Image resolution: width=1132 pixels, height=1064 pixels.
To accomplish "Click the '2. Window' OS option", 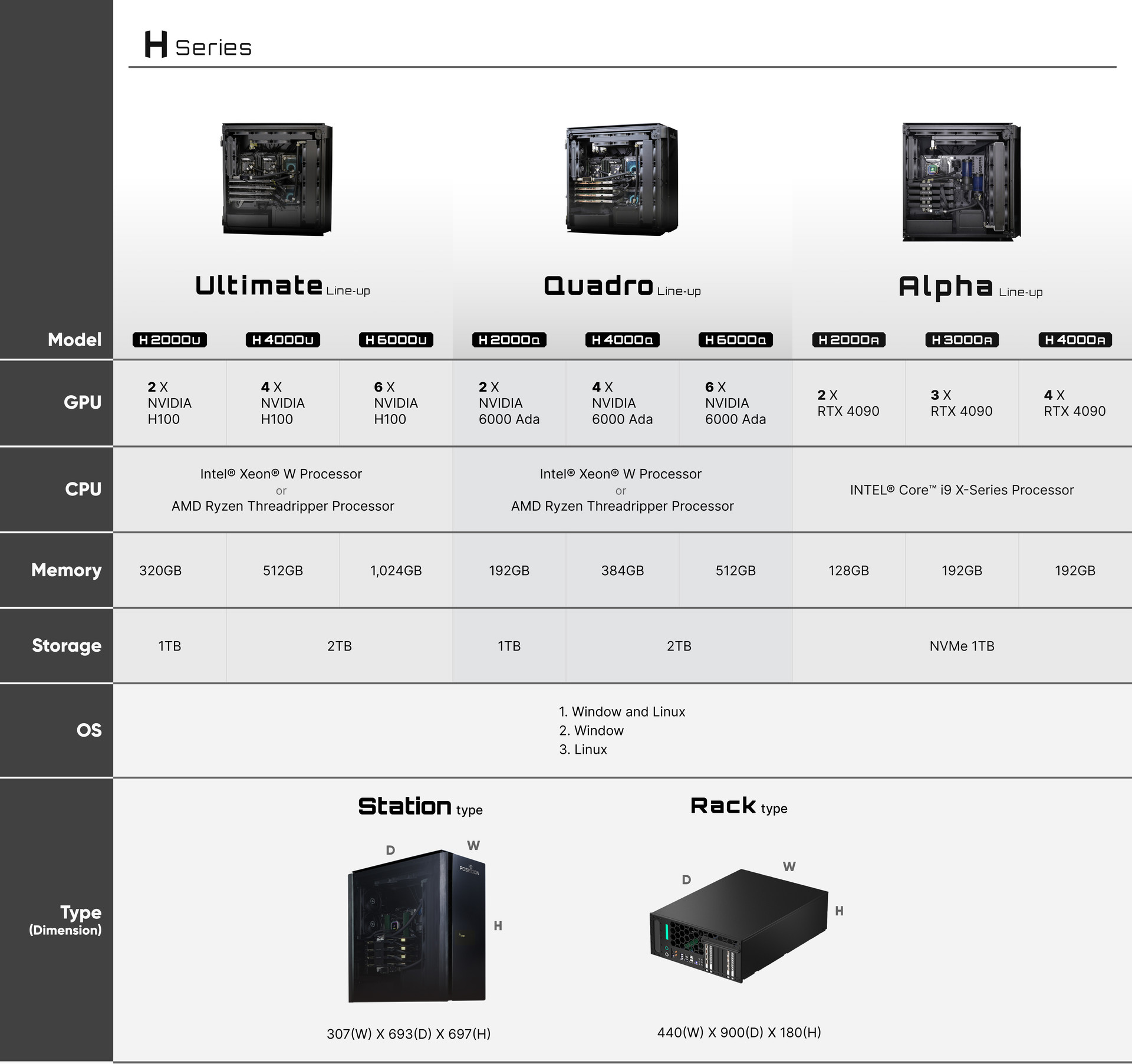I will pos(591,731).
